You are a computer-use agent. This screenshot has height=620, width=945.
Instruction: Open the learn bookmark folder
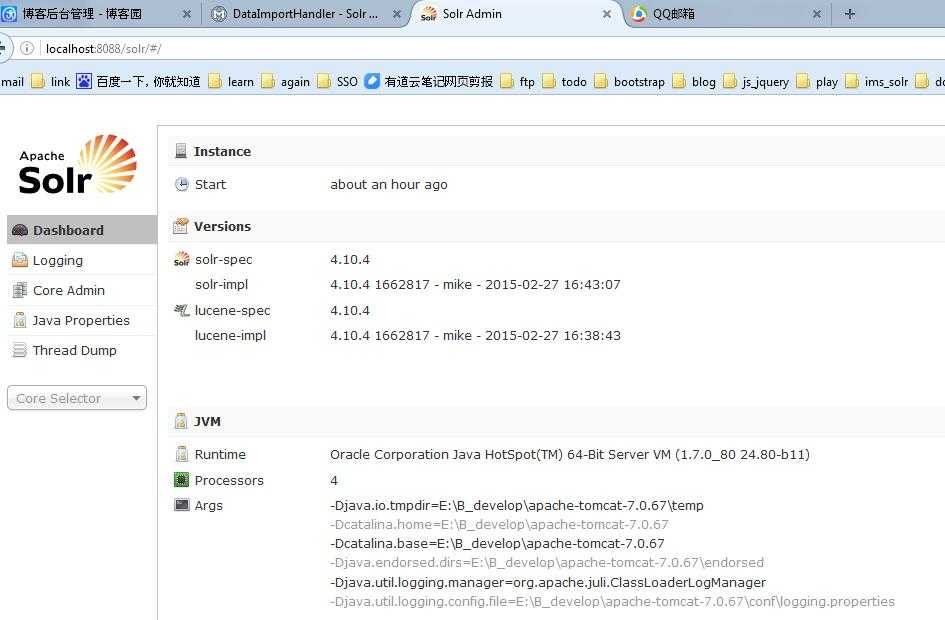pos(231,81)
